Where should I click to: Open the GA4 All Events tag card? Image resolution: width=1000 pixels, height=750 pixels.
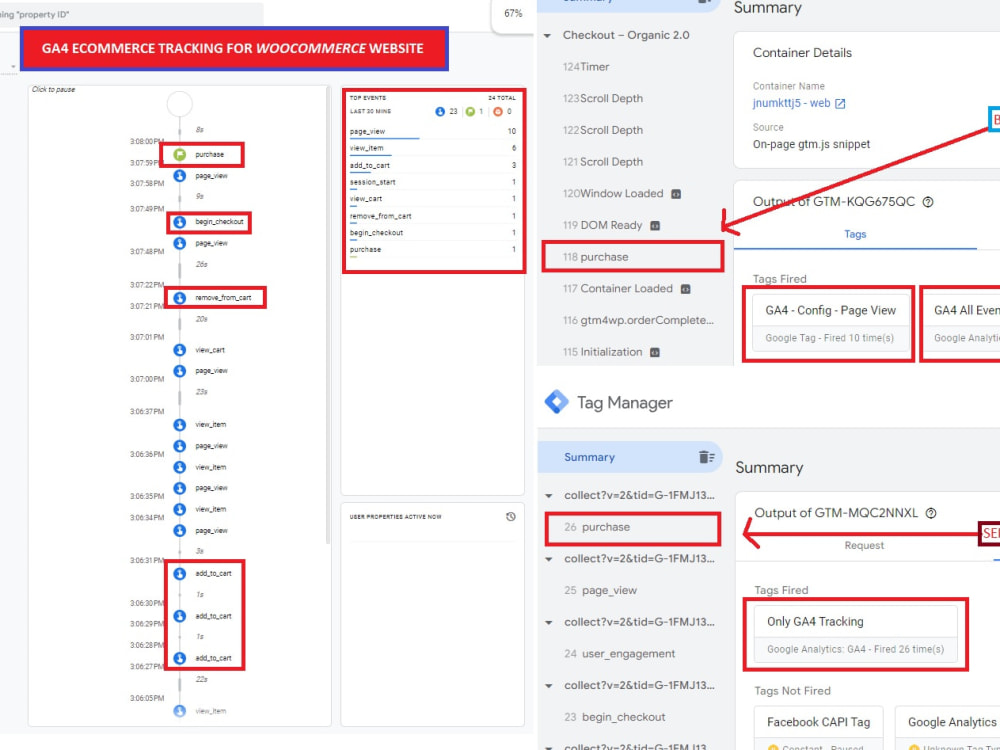pyautogui.click(x=963, y=324)
